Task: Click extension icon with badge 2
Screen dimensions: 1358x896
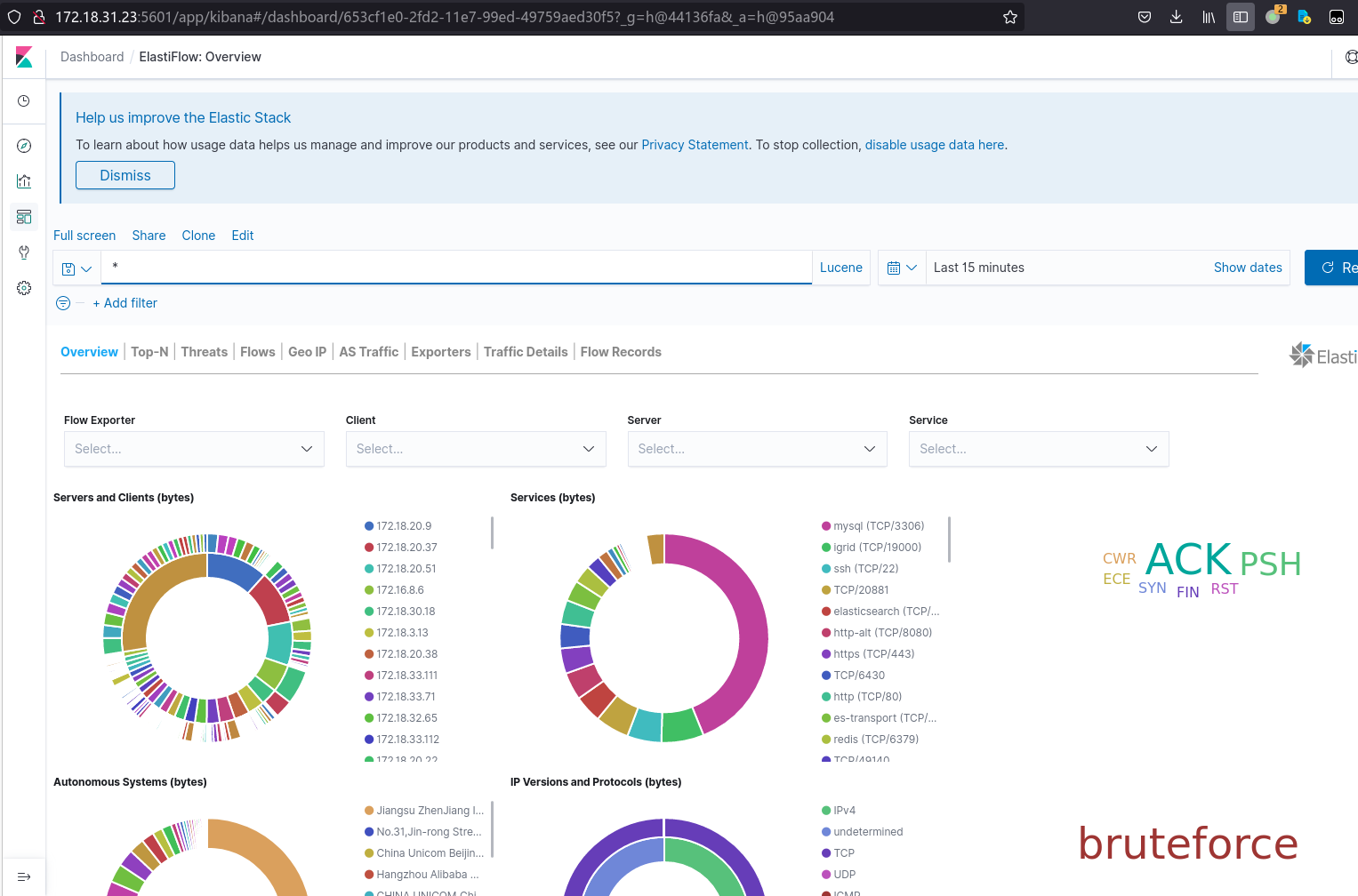Action: click(x=1274, y=15)
